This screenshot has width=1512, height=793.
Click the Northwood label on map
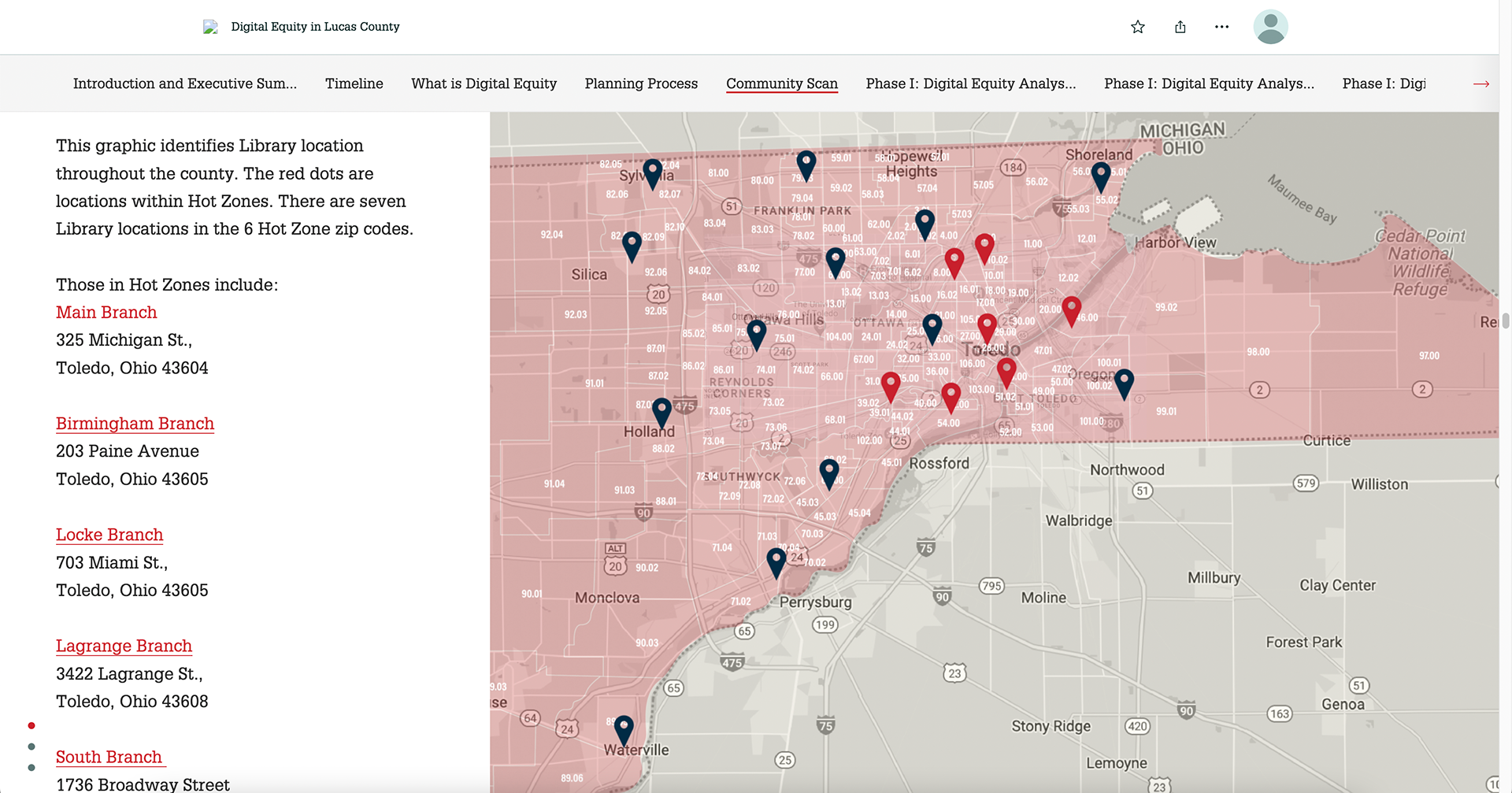click(1127, 470)
